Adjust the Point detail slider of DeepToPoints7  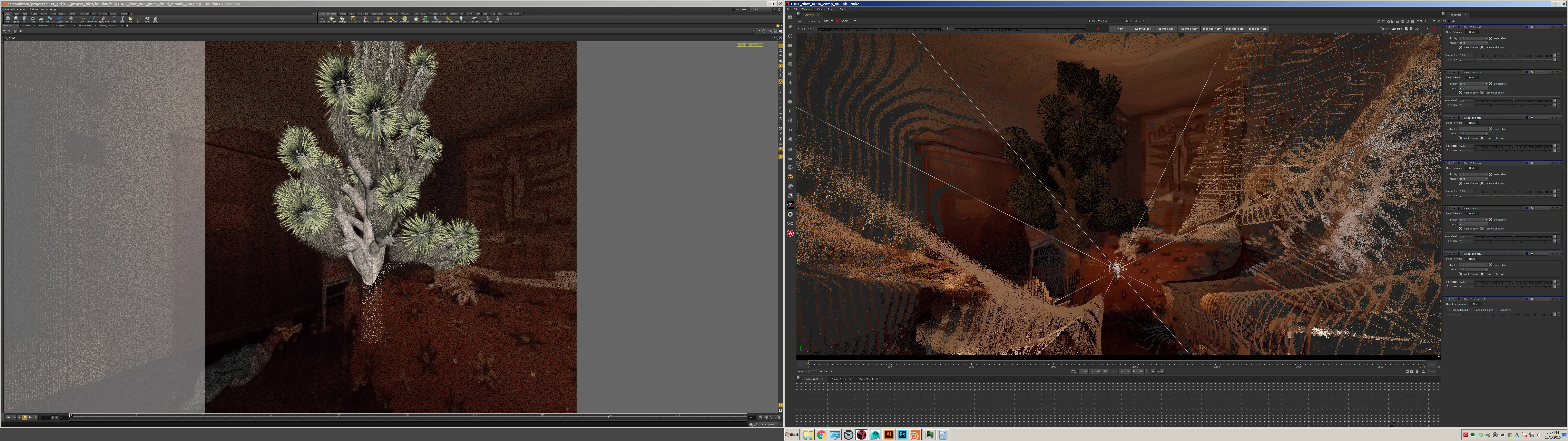click(x=1513, y=55)
